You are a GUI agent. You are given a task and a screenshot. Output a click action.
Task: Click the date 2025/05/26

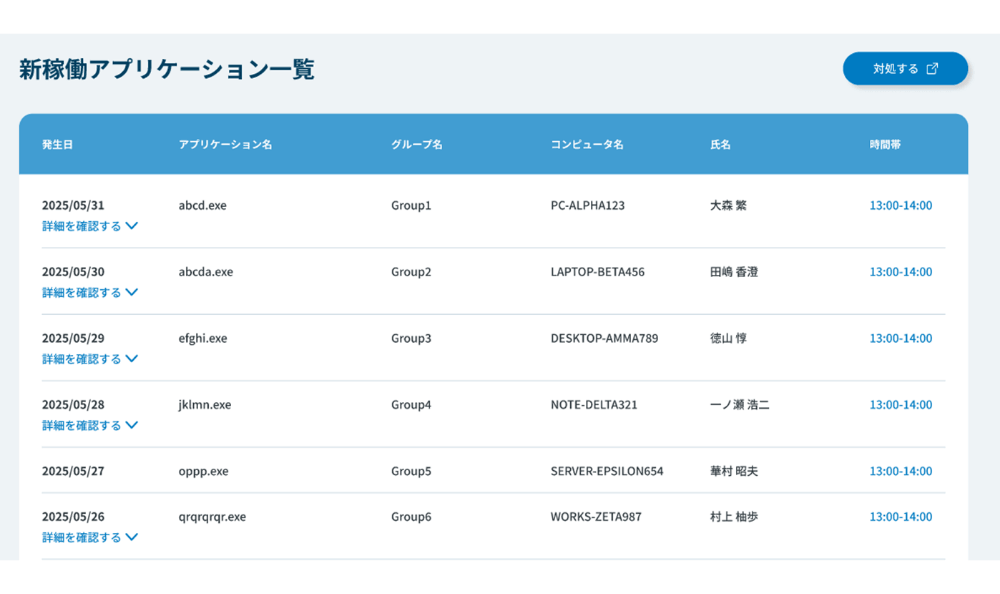pyautogui.click(x=73, y=517)
